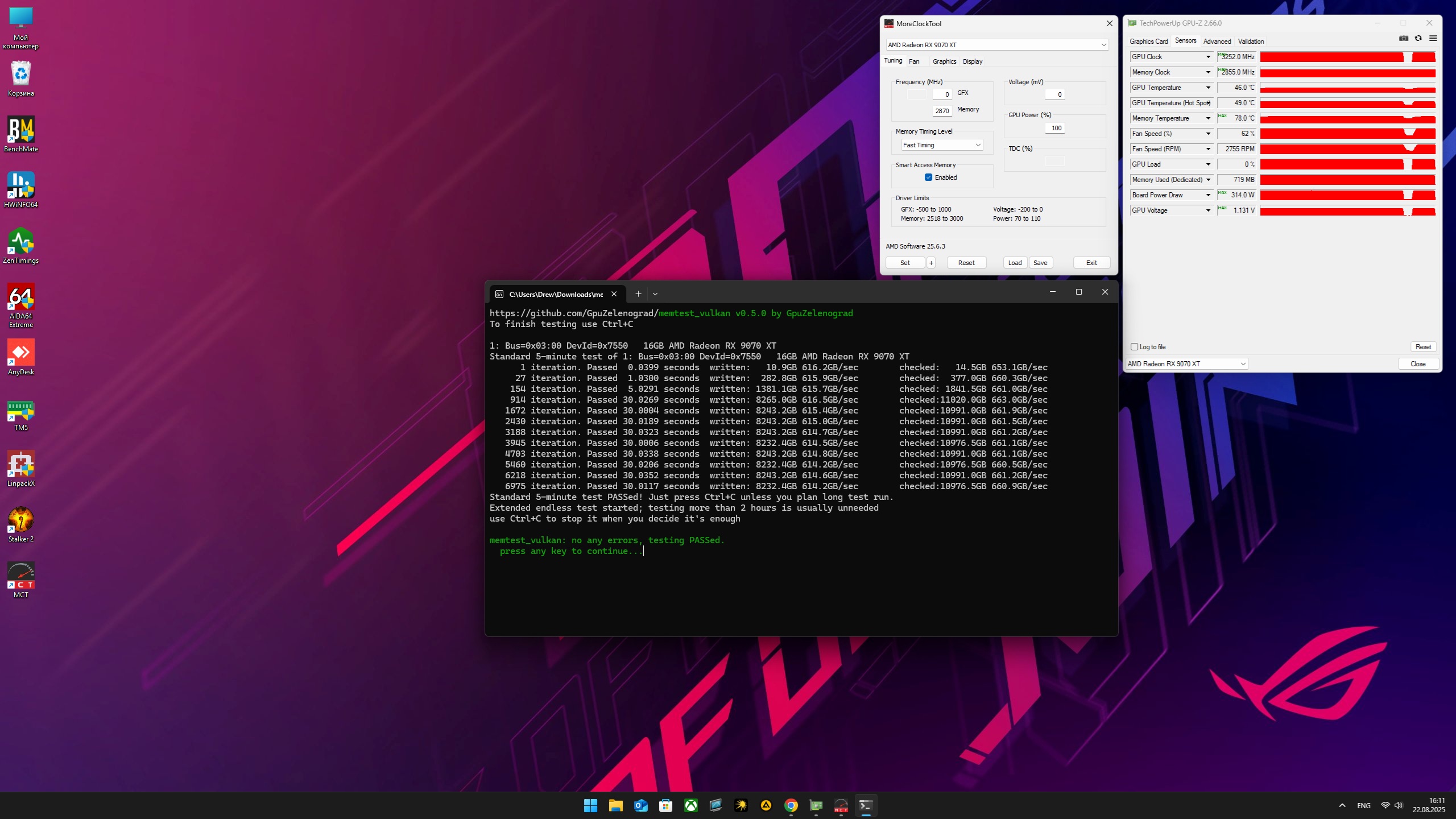Switch to Fan tab in MoreClockTool
This screenshot has height=819, width=1456.
(914, 61)
